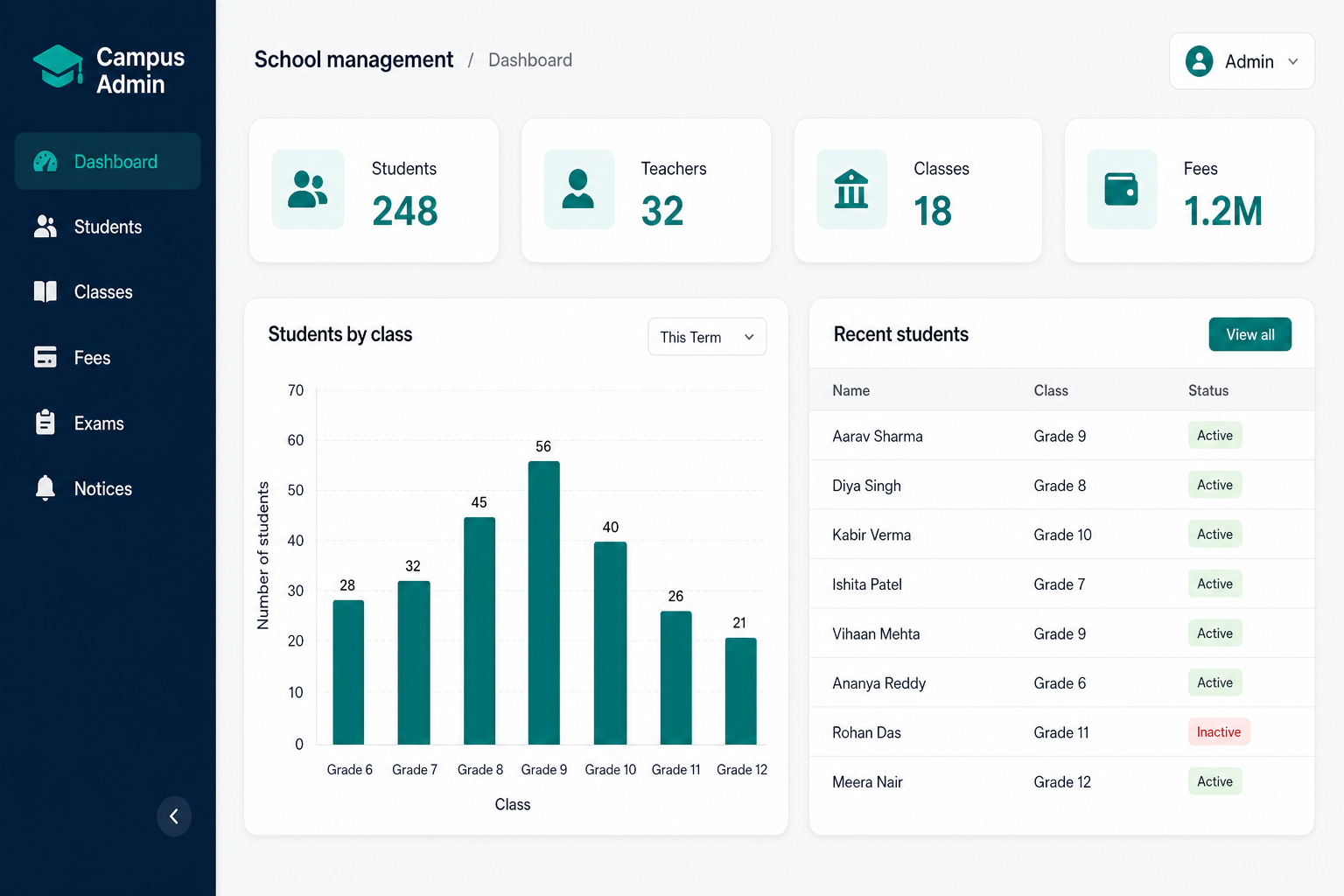Open the Dashboard menu item
This screenshot has height=896, width=1344.
click(x=108, y=161)
